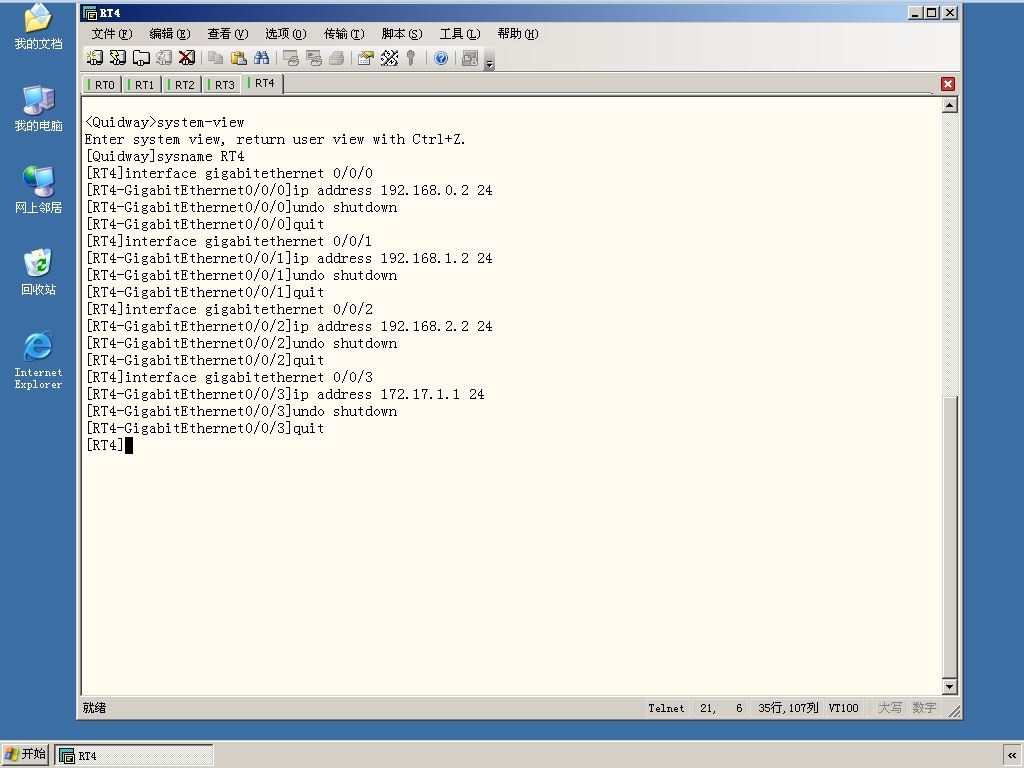Click the Paste clipboard icon
Image resolution: width=1024 pixels, height=768 pixels.
point(238,58)
